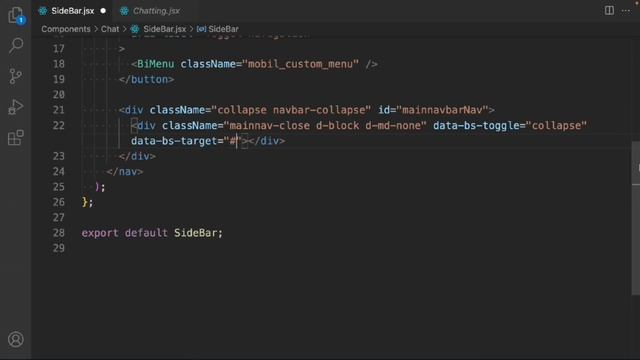Click the vertical scrollbar of the editor
This screenshot has width=640, height=360.
636,218
